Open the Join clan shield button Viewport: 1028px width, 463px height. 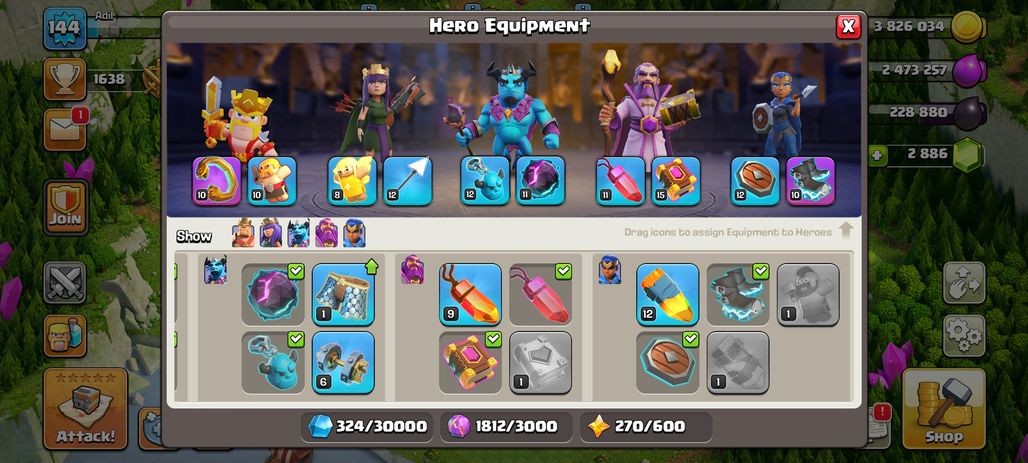[66, 207]
